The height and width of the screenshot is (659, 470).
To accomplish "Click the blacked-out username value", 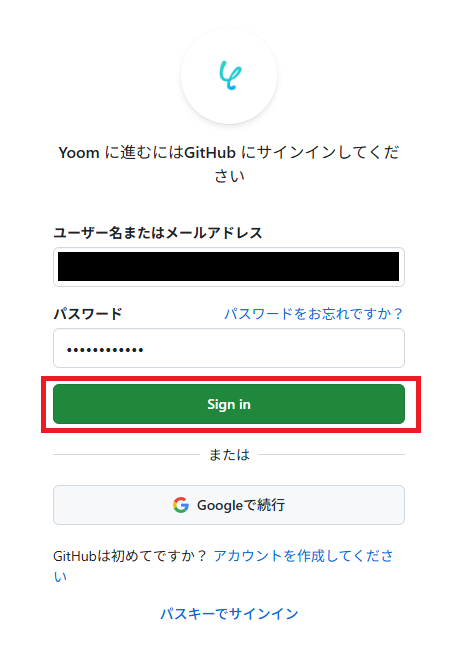I will [228, 266].
